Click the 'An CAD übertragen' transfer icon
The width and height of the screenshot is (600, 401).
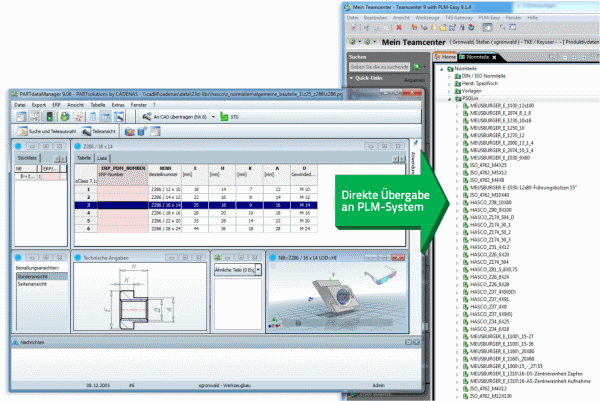point(146,117)
